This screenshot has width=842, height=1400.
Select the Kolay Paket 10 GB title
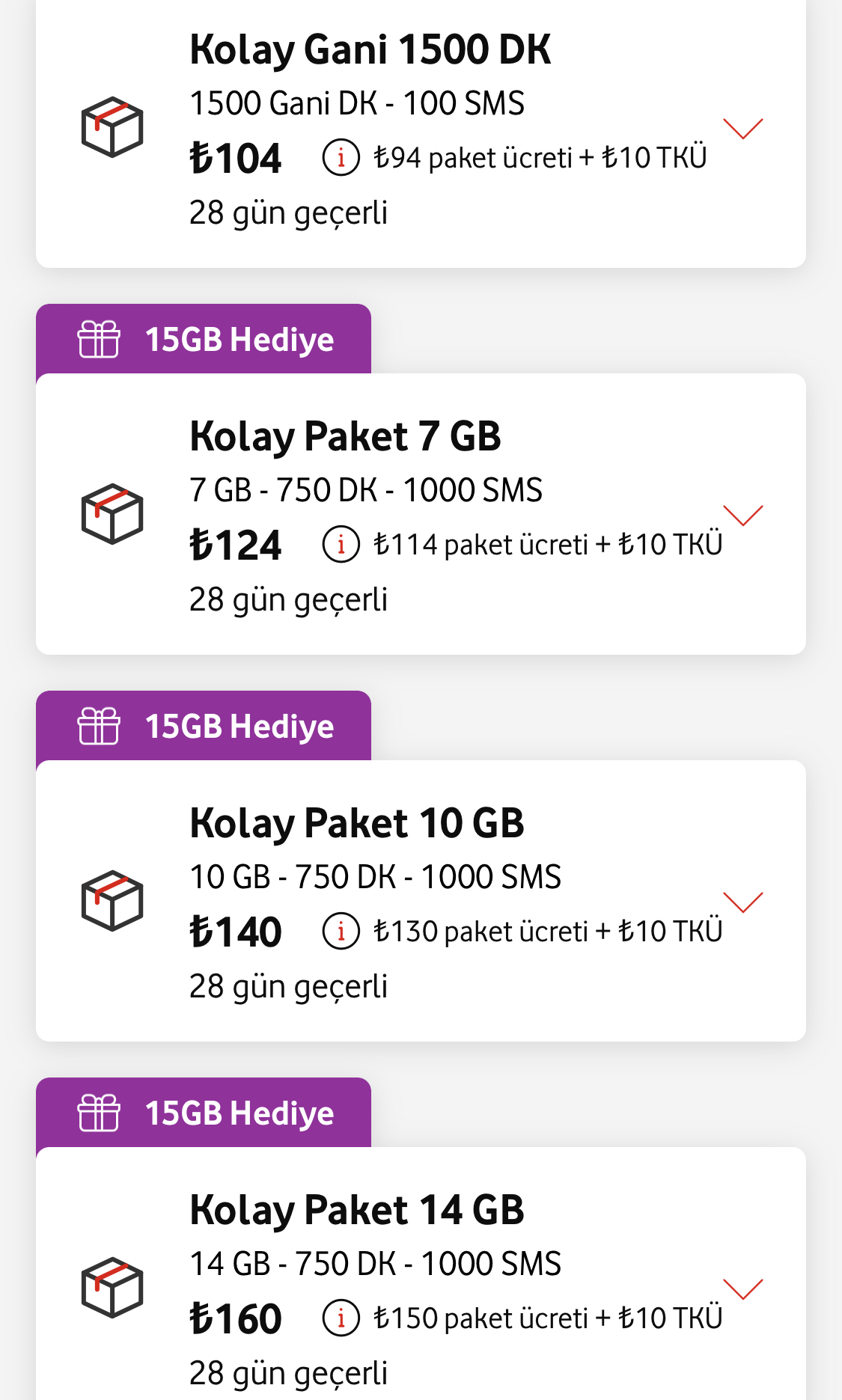pos(357,824)
